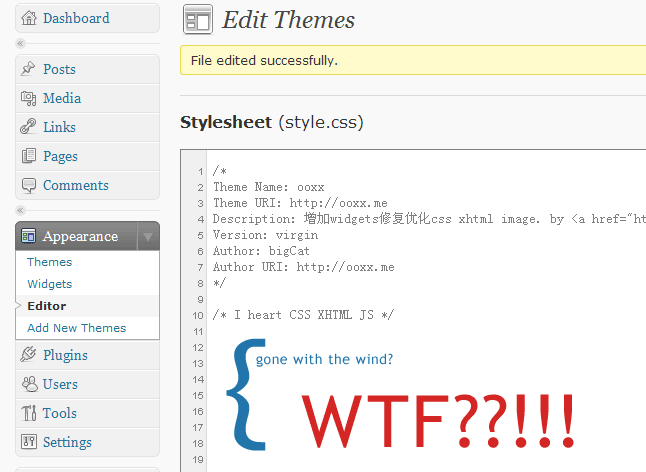Click the 'Stylesheet (style.css)' heading

pyautogui.click(x=272, y=122)
